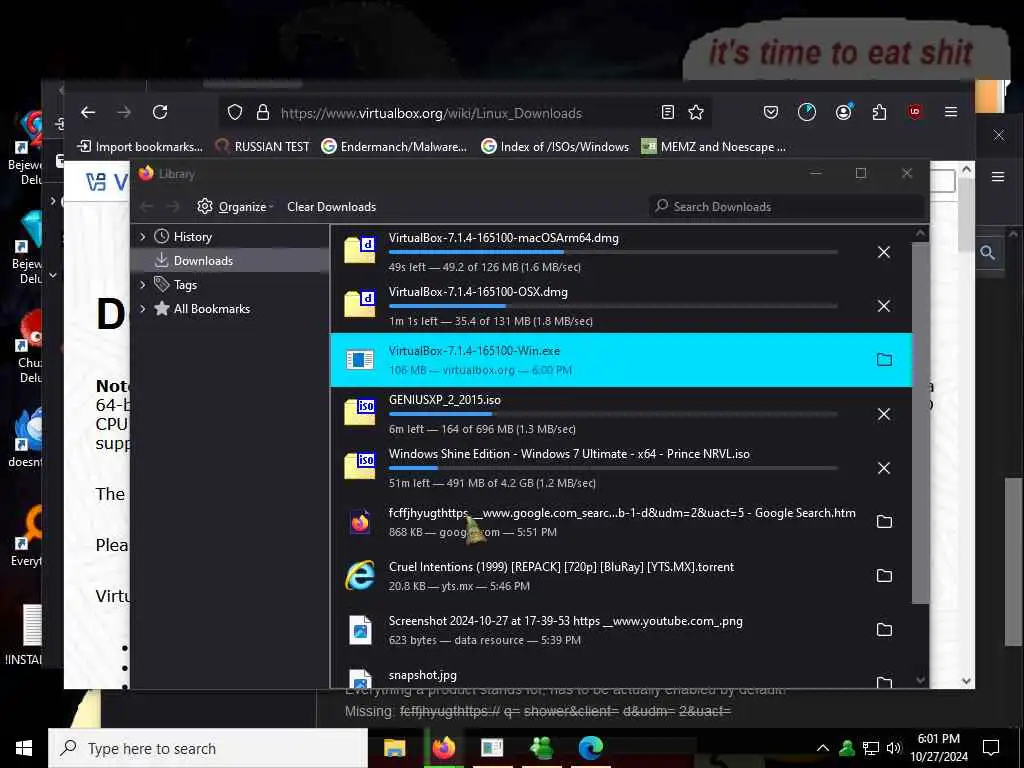This screenshot has height=768, width=1024.
Task: Expand Tags tree node
Action: click(x=143, y=285)
